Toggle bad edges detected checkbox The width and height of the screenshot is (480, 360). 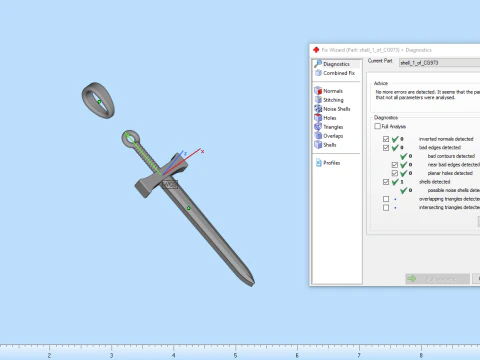pyautogui.click(x=386, y=148)
